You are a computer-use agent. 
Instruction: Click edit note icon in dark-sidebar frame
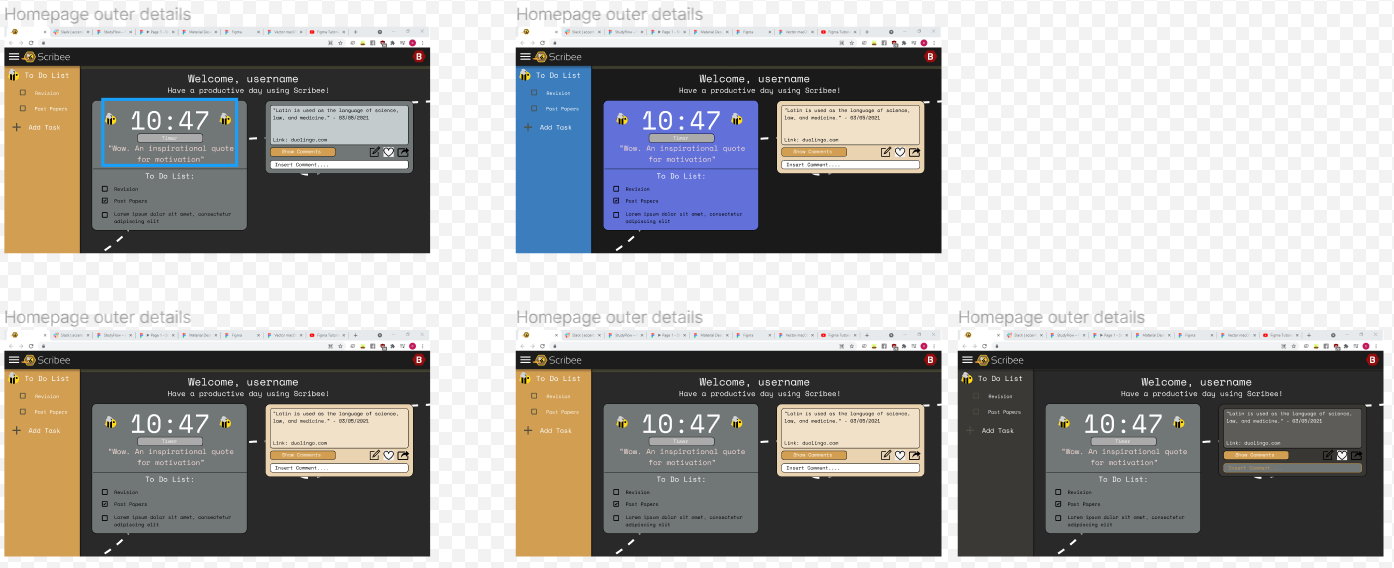1328,455
